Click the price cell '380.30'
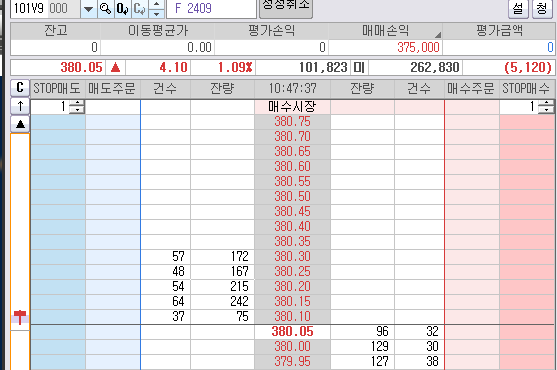 click(x=292, y=257)
